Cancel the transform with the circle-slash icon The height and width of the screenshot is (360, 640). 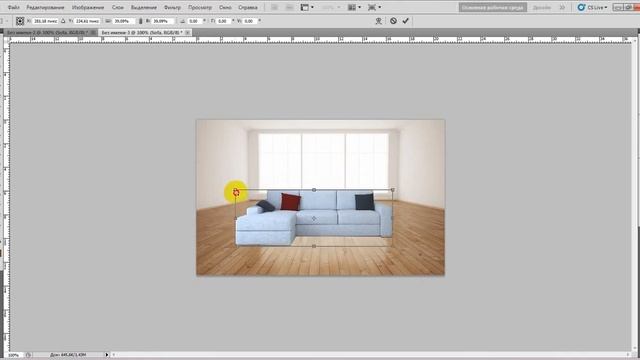(x=393, y=21)
